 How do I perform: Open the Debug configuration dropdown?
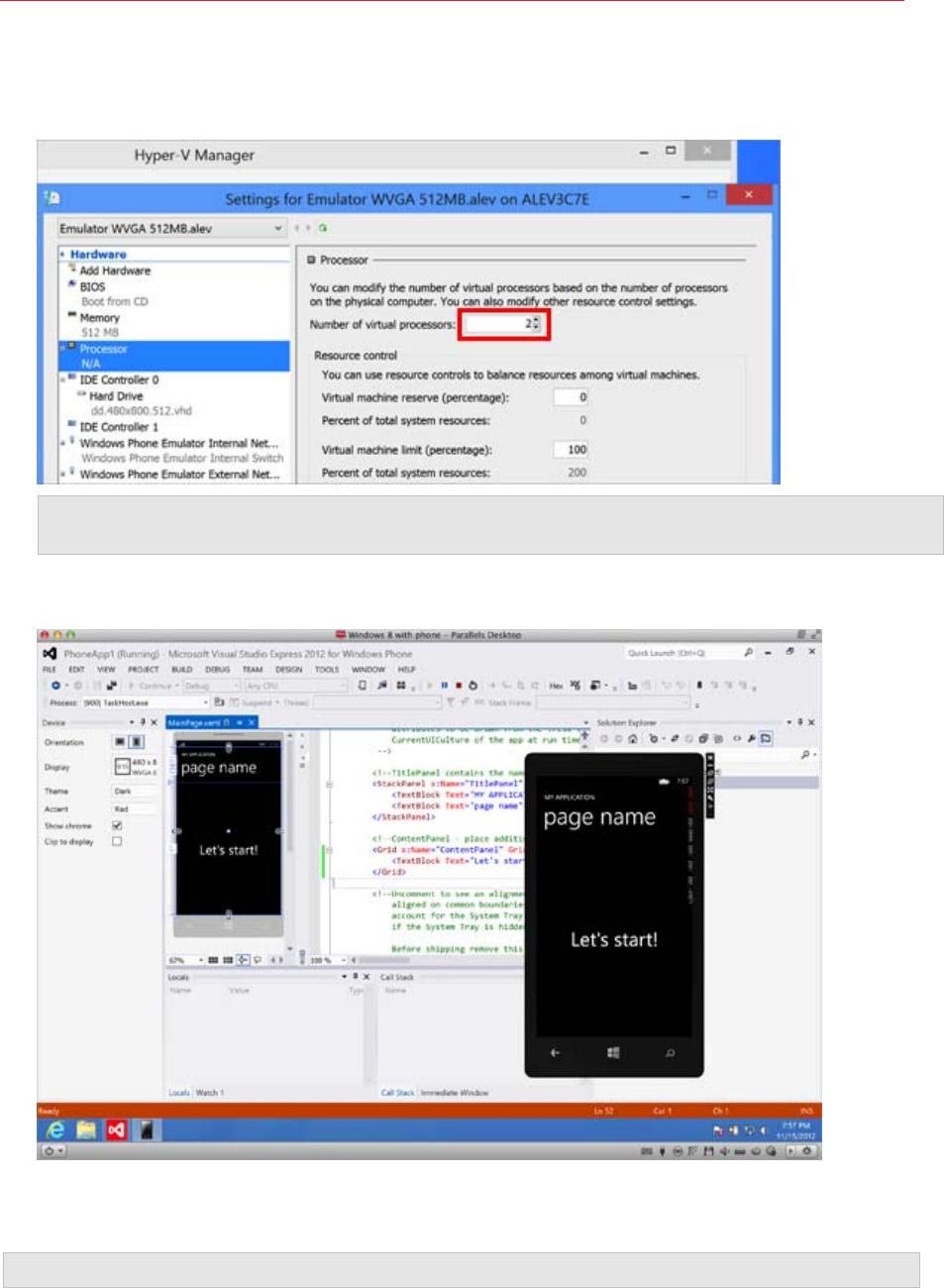pyautogui.click(x=211, y=686)
